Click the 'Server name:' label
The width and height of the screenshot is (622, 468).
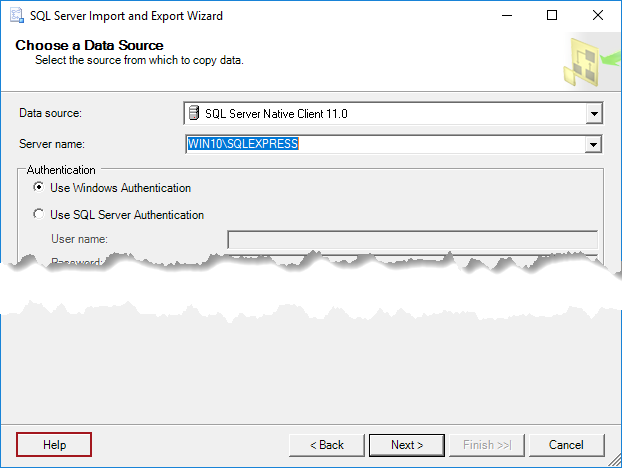(52, 144)
